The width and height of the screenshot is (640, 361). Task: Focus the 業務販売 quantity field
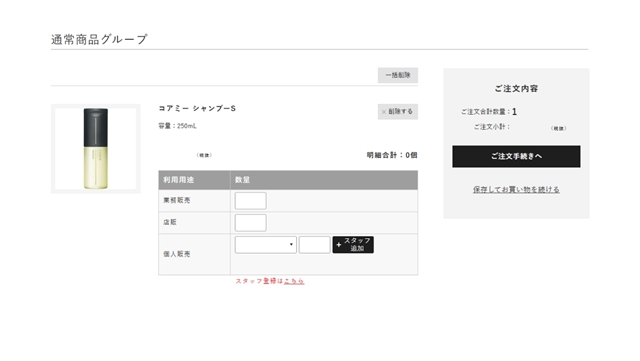251,201
